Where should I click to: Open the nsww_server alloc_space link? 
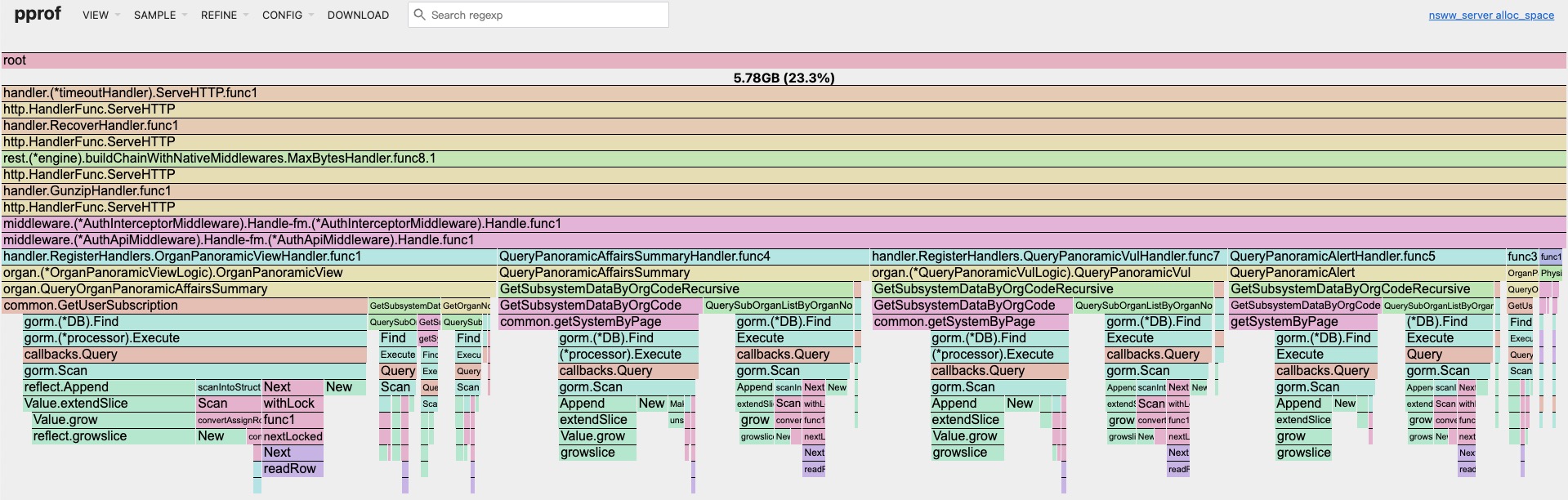pos(1490,15)
